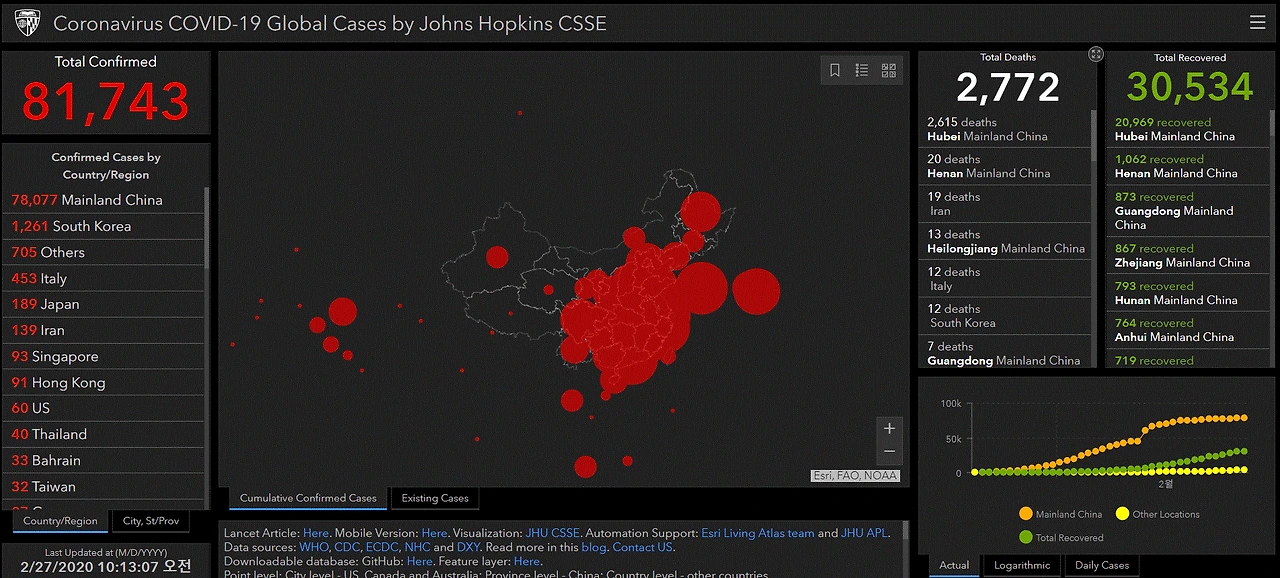Select Japan in confirmed cases list
The width and height of the screenshot is (1280, 578).
pyautogui.click(x=104, y=304)
